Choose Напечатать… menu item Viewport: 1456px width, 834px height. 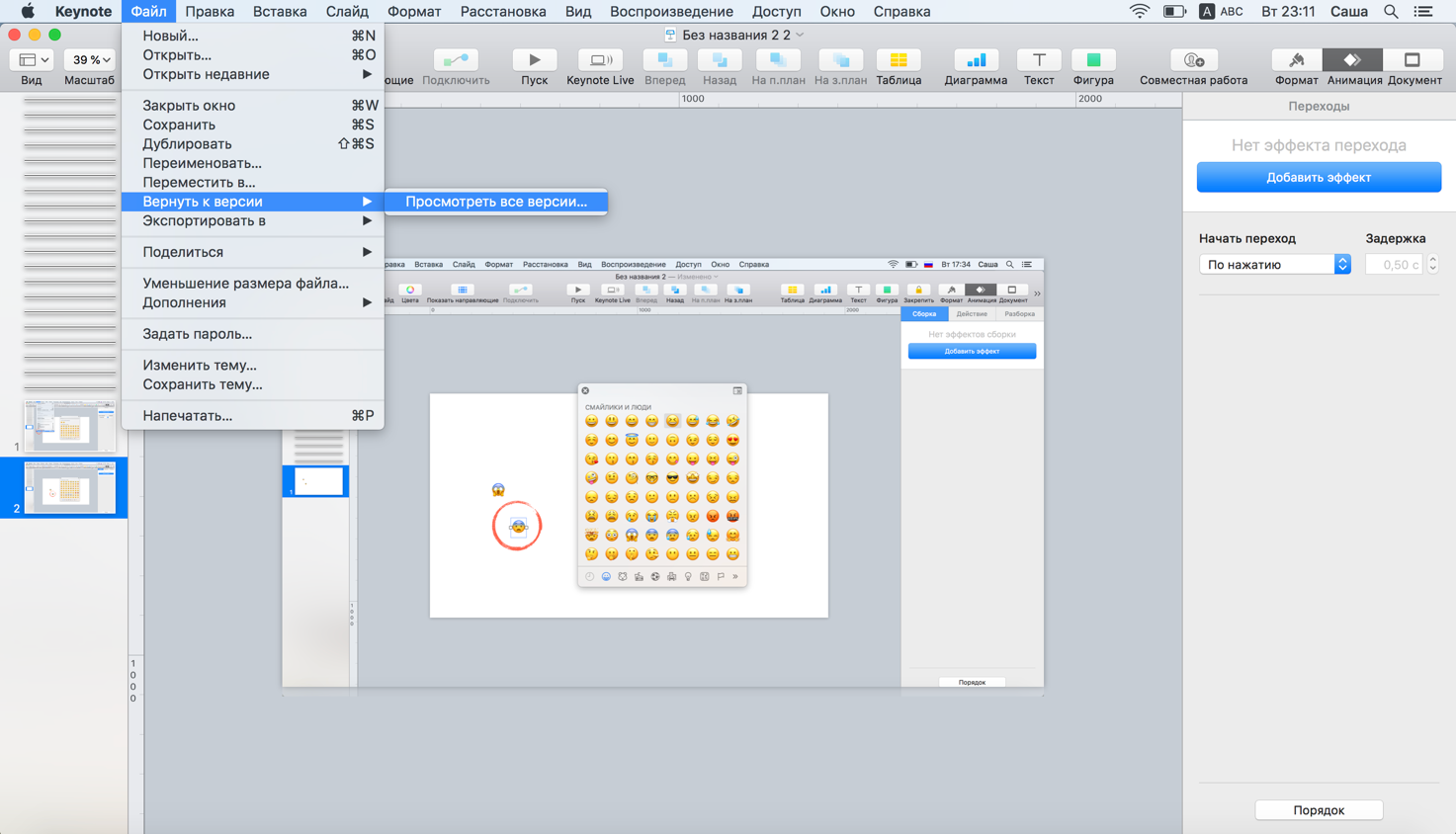tap(253, 416)
